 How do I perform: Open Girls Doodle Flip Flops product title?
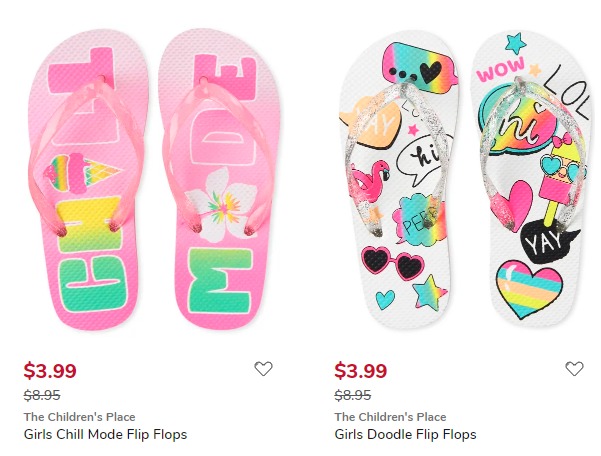(405, 435)
